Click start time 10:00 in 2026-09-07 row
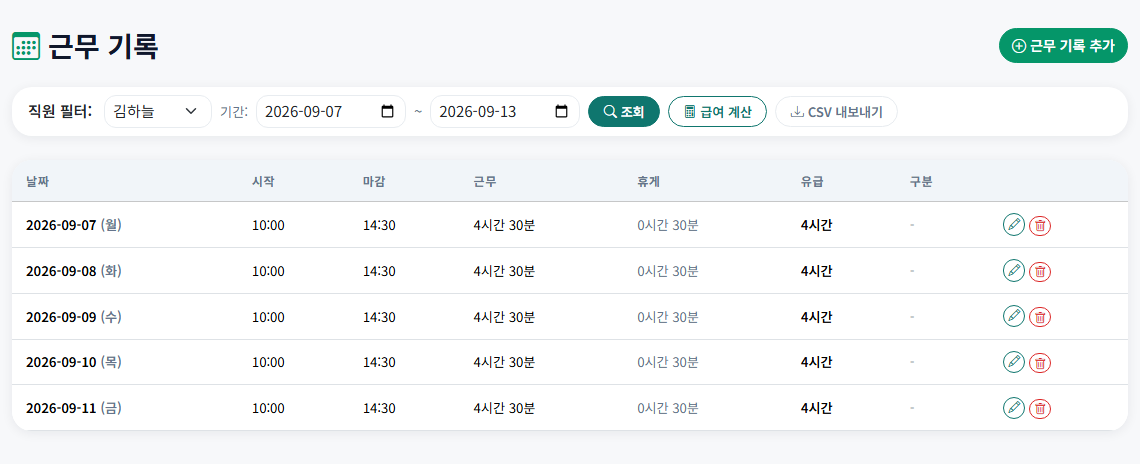1140x464 pixels. point(268,225)
